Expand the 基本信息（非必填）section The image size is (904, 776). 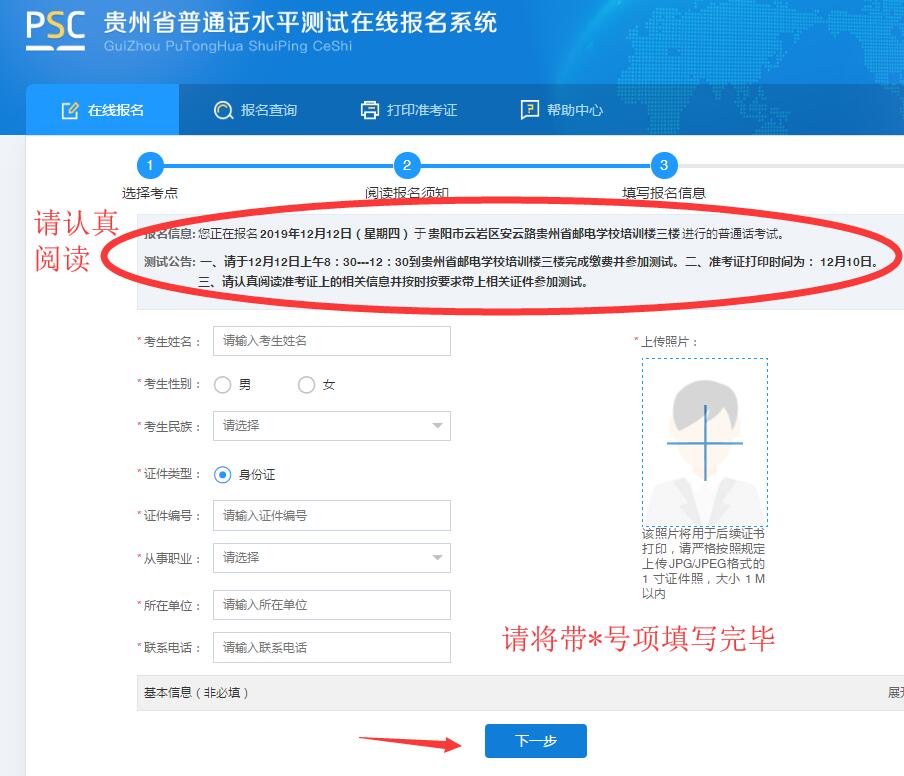pyautogui.click(x=894, y=692)
